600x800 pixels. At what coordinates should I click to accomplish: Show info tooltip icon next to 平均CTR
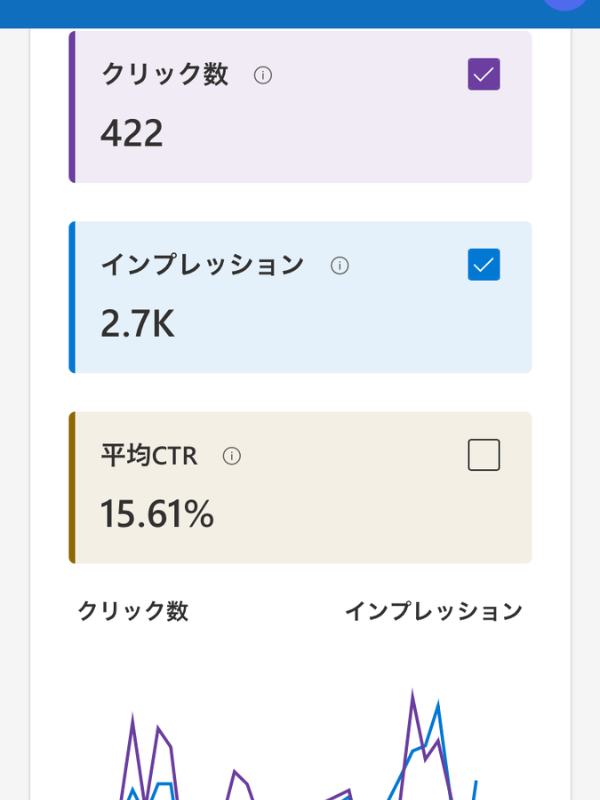(x=232, y=456)
